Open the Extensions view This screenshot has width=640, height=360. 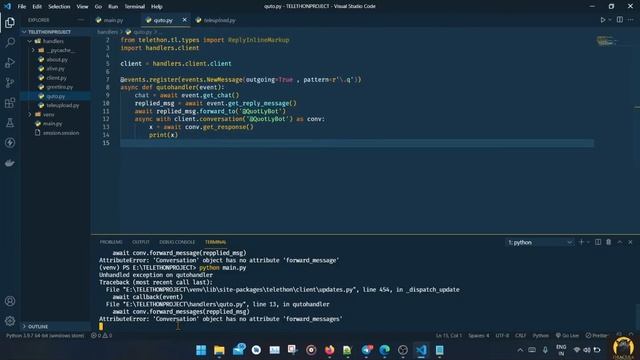(x=10, y=102)
